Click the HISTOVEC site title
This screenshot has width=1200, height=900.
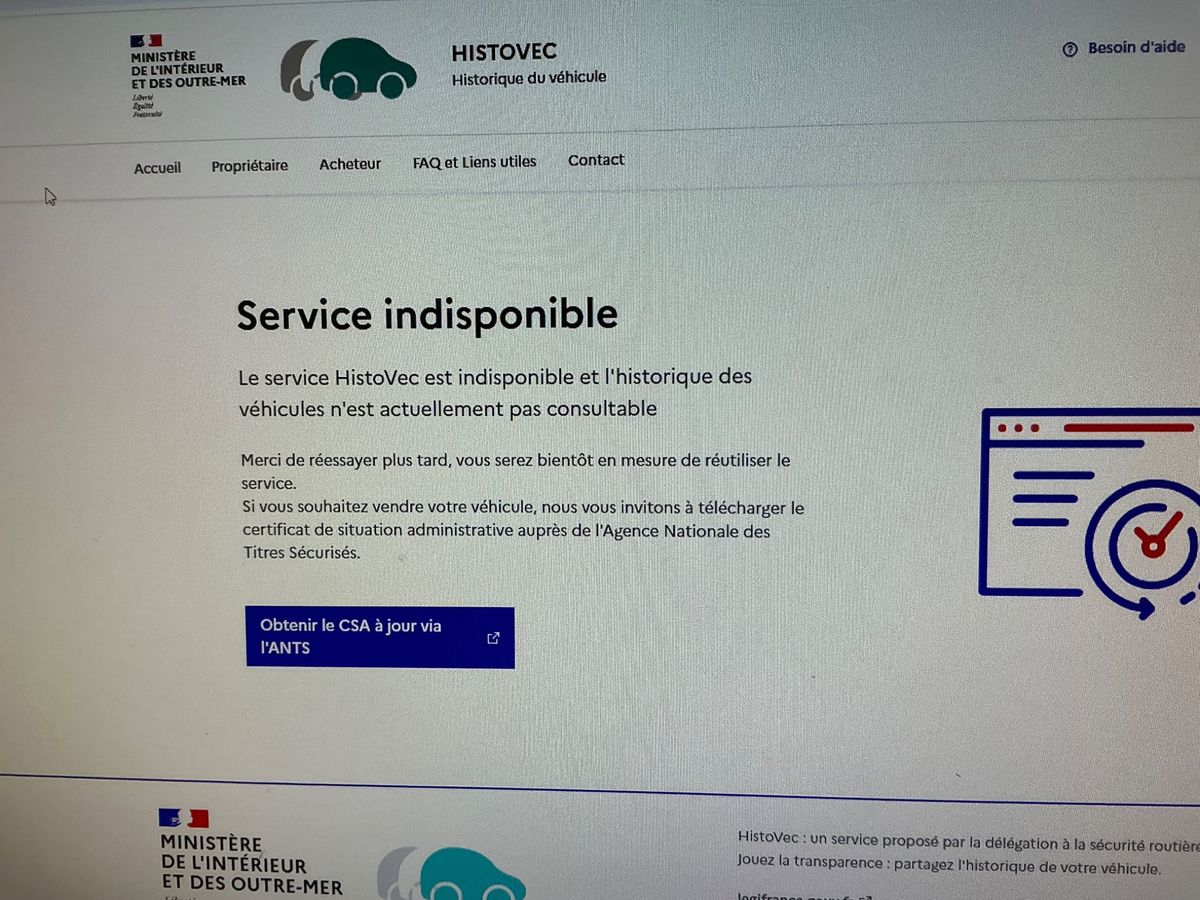pyautogui.click(x=504, y=52)
